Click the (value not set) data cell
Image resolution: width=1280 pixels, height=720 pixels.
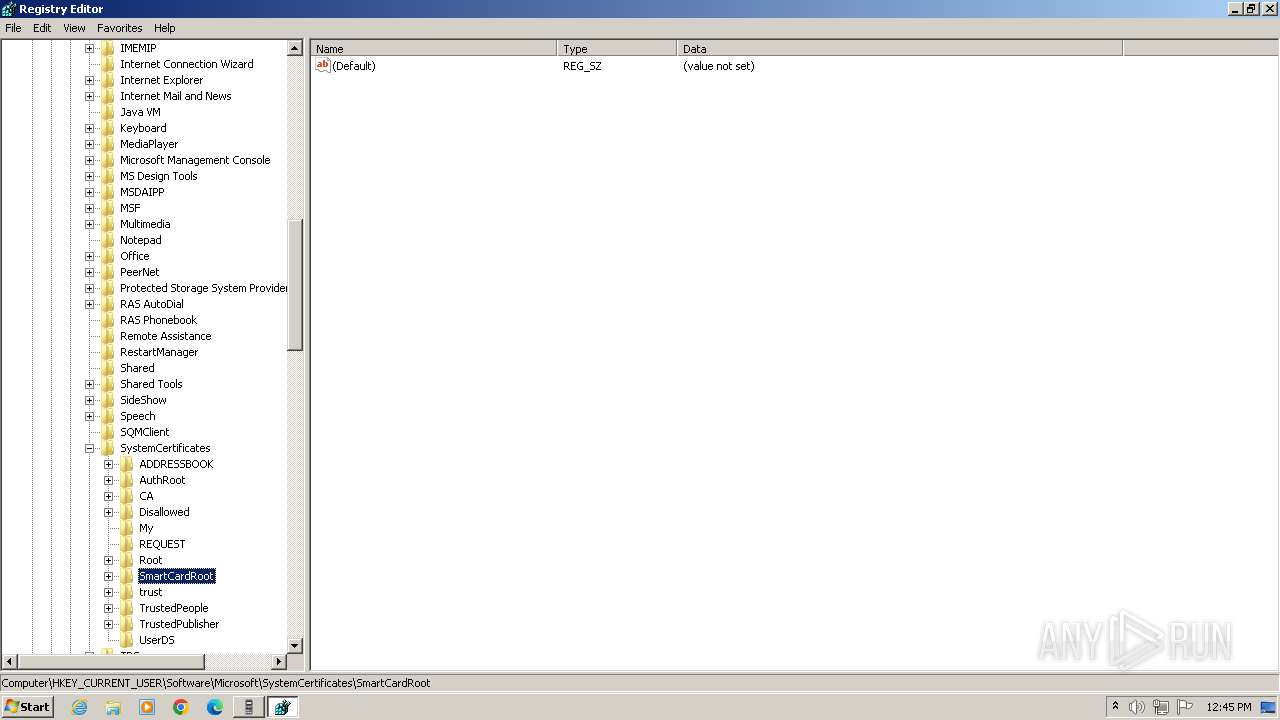719,66
